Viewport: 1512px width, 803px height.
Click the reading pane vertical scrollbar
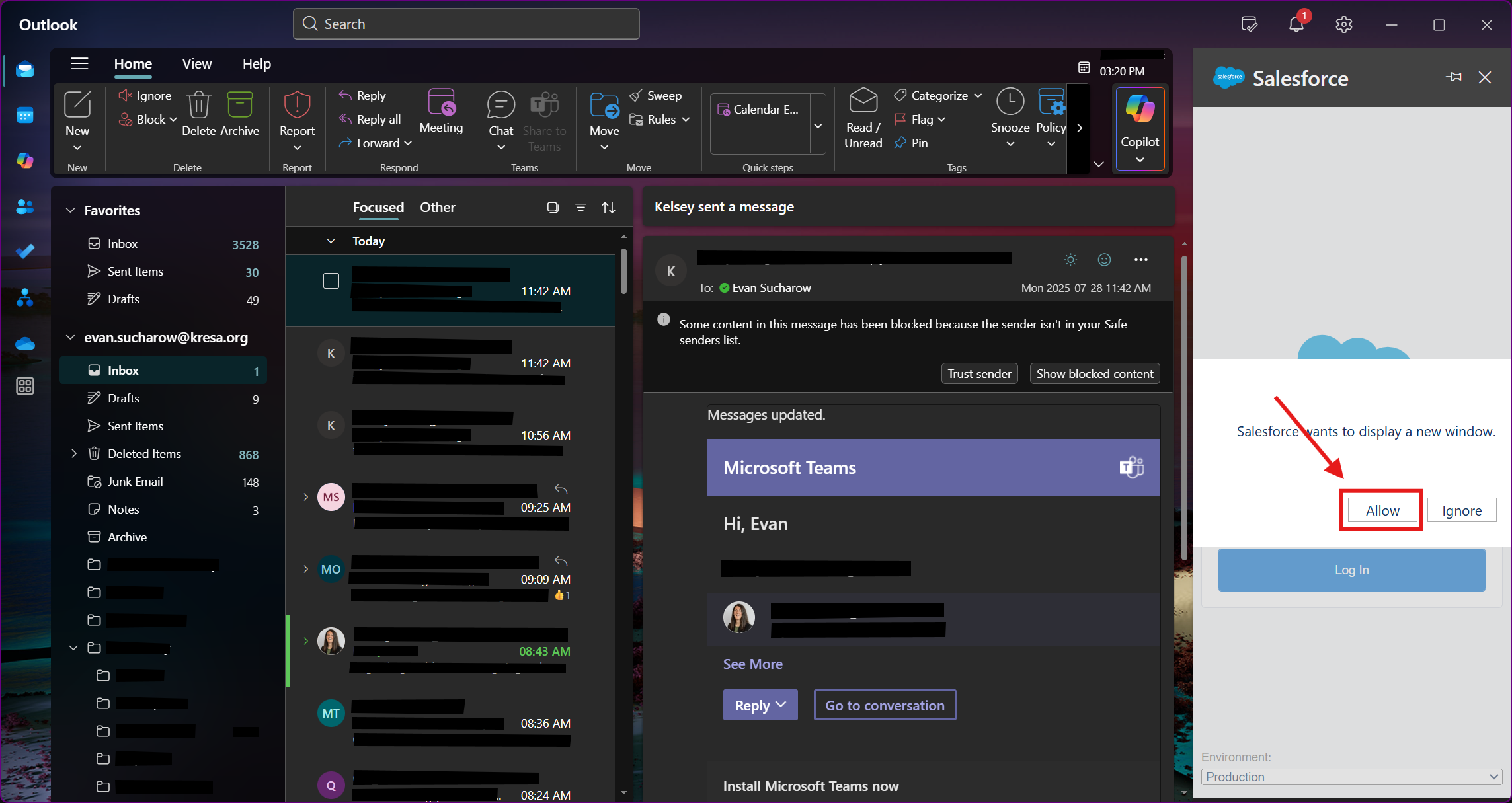point(1183,408)
